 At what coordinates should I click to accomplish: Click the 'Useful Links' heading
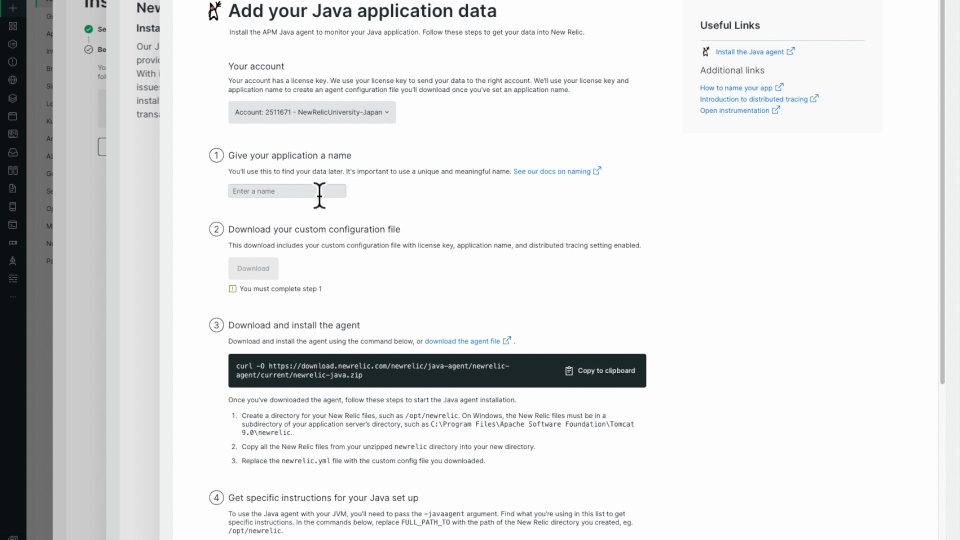point(730,25)
